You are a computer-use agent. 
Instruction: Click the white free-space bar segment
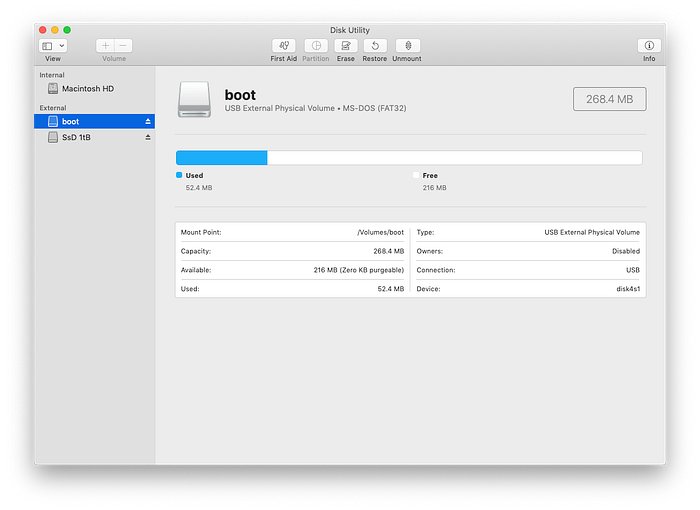pos(454,158)
